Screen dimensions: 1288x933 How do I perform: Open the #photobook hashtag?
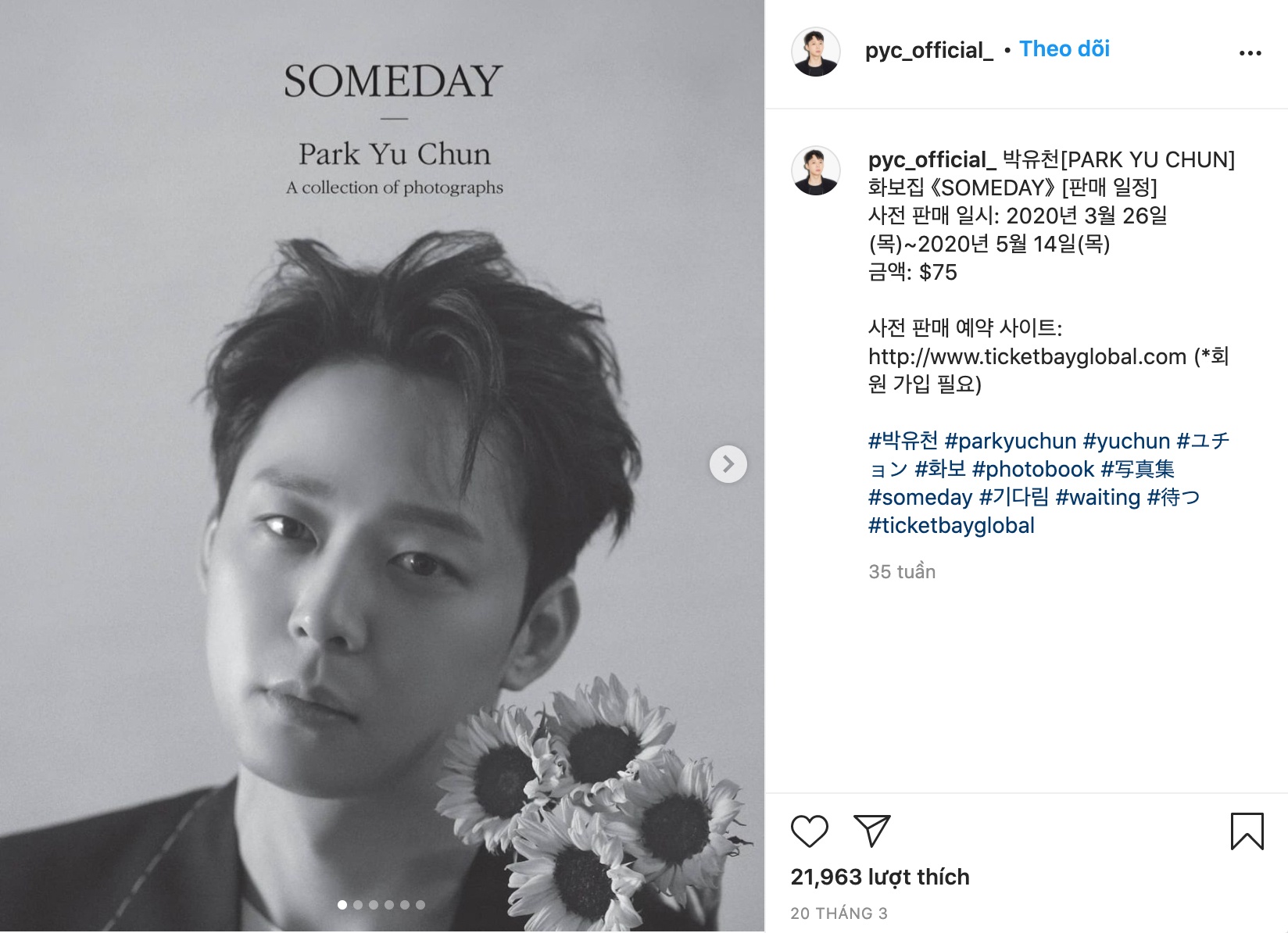pos(1032,470)
